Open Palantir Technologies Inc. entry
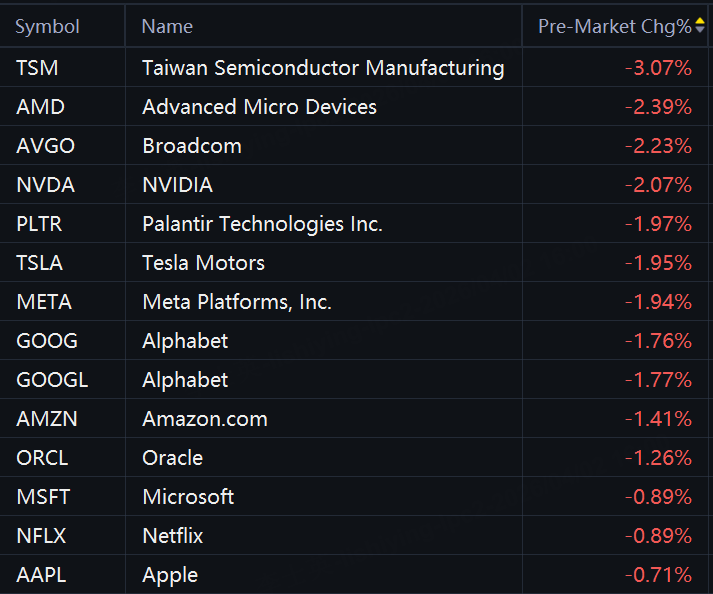Image resolution: width=713 pixels, height=594 pixels. pyautogui.click(x=262, y=224)
